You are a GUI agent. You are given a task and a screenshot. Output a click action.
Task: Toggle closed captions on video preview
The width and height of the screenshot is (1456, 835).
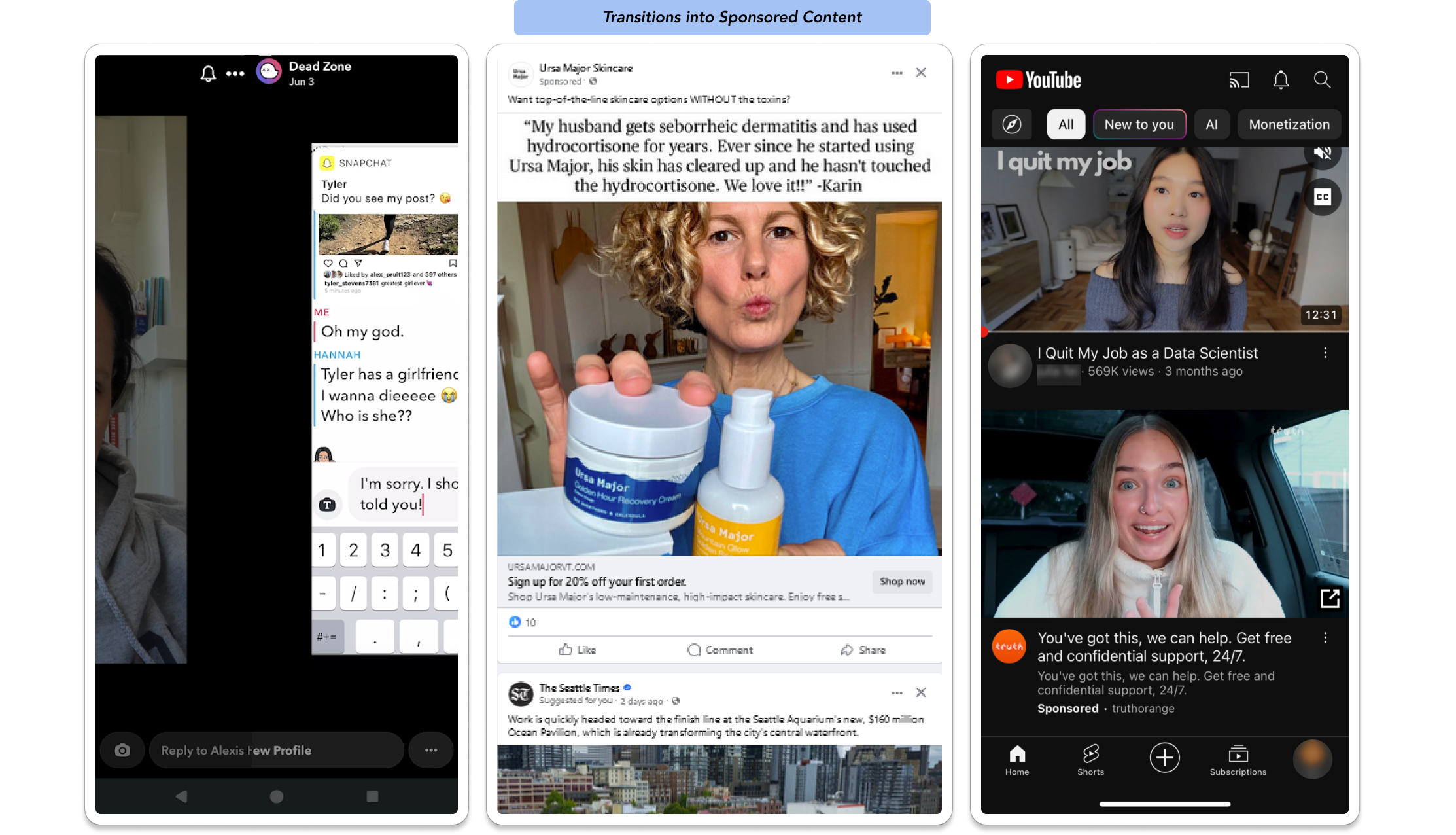coord(1322,197)
